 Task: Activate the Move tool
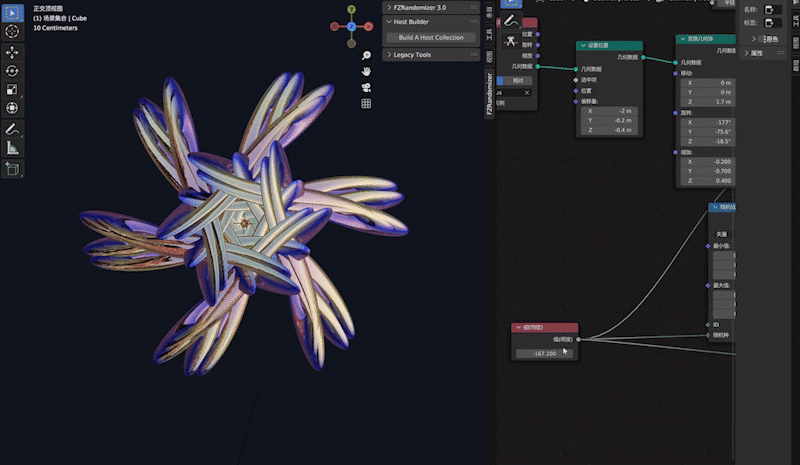(12, 52)
